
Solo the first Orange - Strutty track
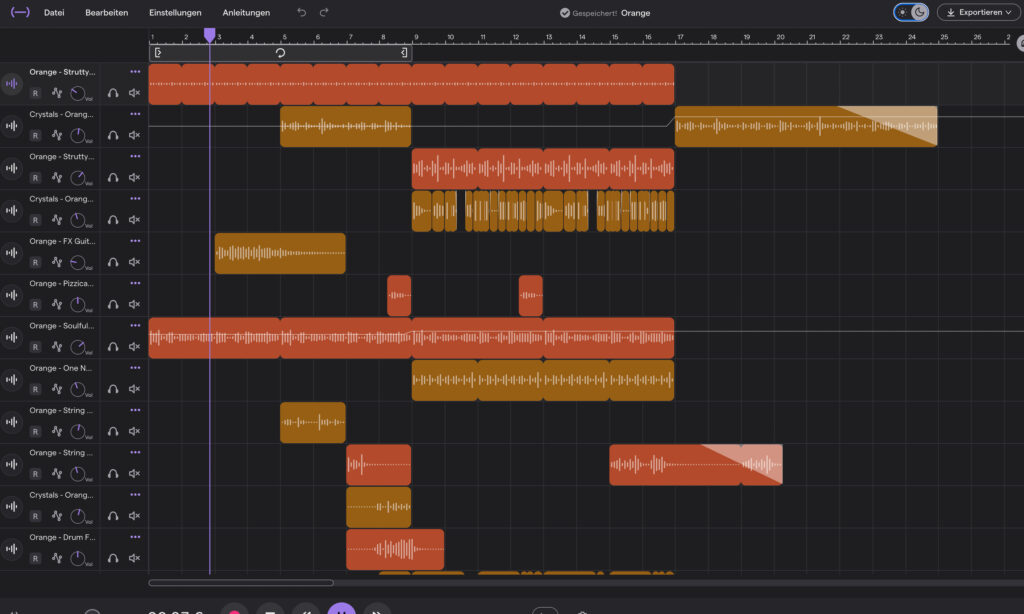[x=113, y=93]
